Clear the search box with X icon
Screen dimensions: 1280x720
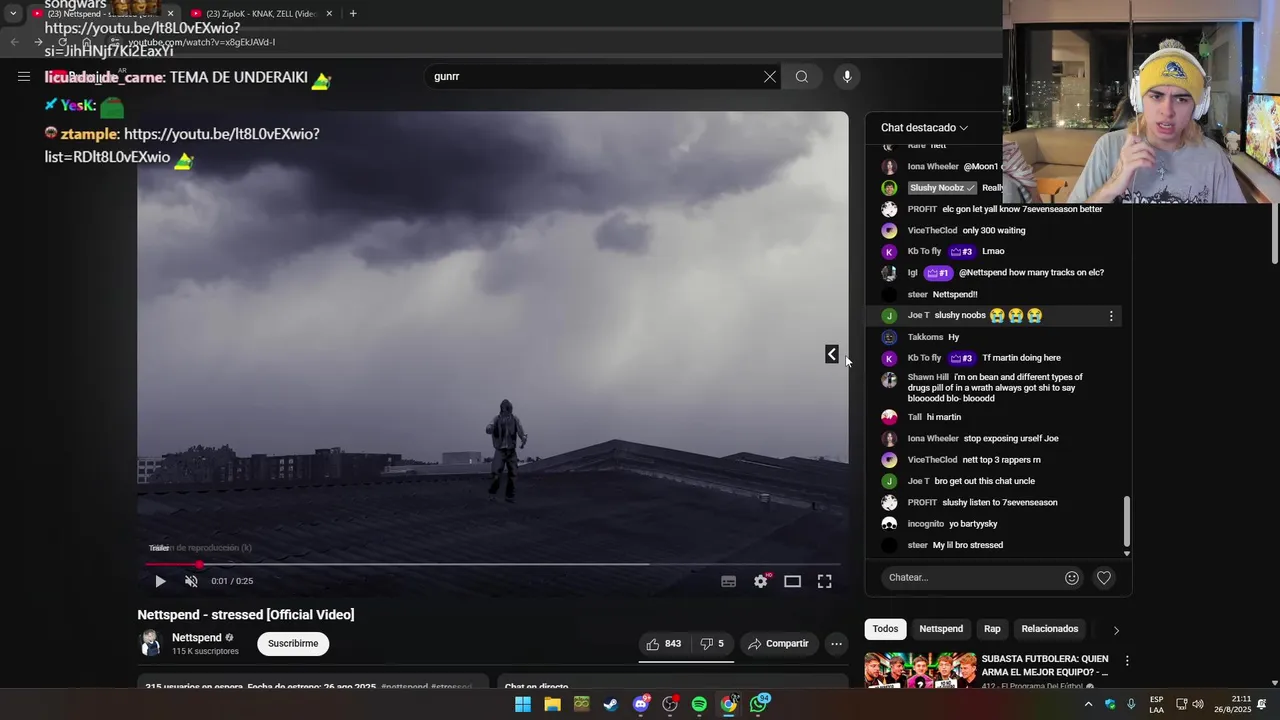(770, 77)
